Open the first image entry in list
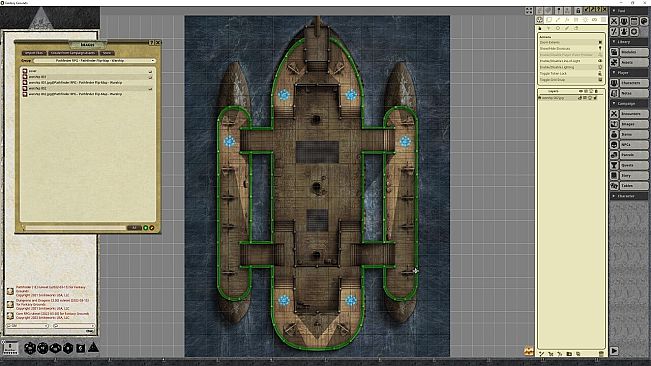The height and width of the screenshot is (366, 651). [x=87, y=71]
